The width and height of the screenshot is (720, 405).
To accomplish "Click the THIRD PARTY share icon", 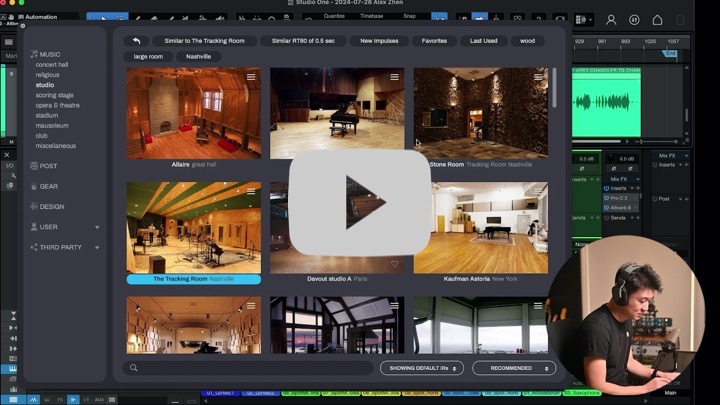I will coord(34,247).
